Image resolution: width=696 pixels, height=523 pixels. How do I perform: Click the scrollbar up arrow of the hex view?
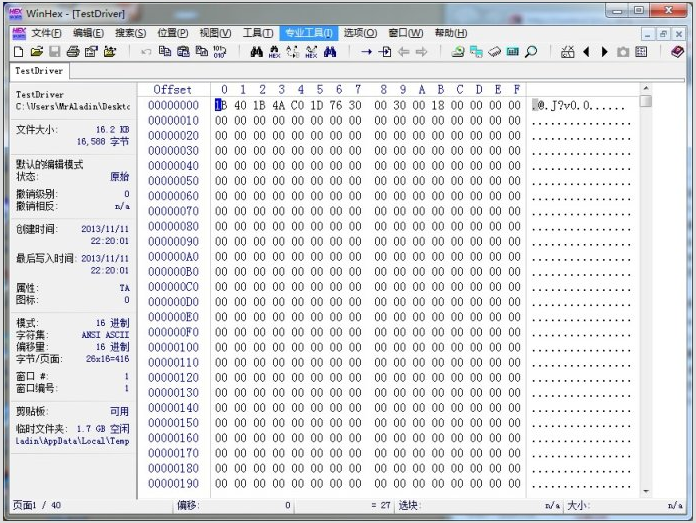[646, 88]
